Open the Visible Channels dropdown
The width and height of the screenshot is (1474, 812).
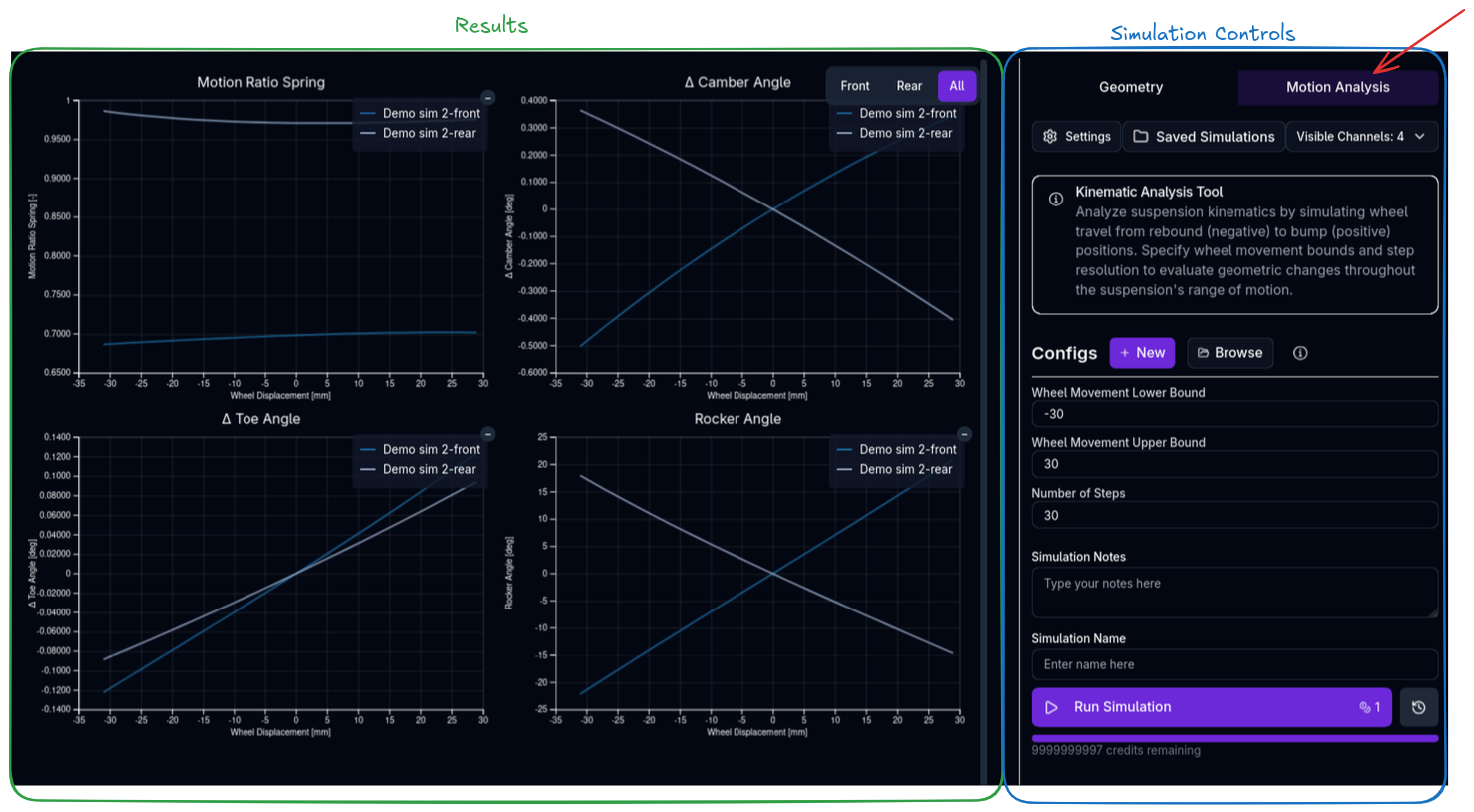pyautogui.click(x=1362, y=137)
